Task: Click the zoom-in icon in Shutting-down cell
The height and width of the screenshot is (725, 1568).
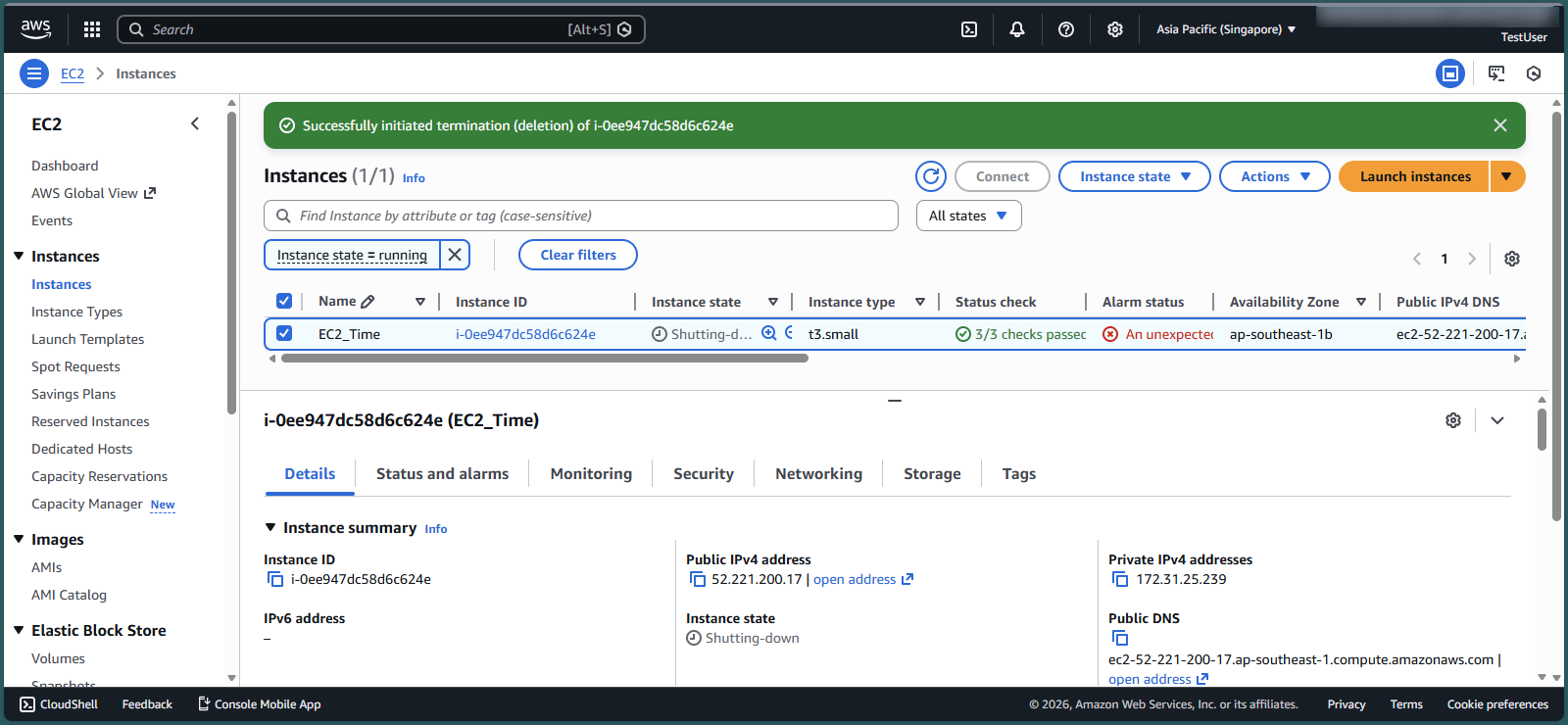Action: [x=769, y=333]
